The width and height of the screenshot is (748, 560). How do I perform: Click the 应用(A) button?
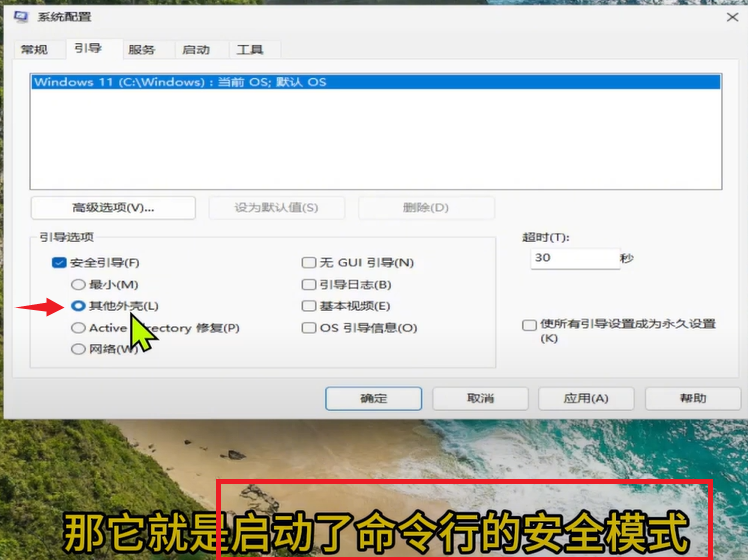click(586, 398)
